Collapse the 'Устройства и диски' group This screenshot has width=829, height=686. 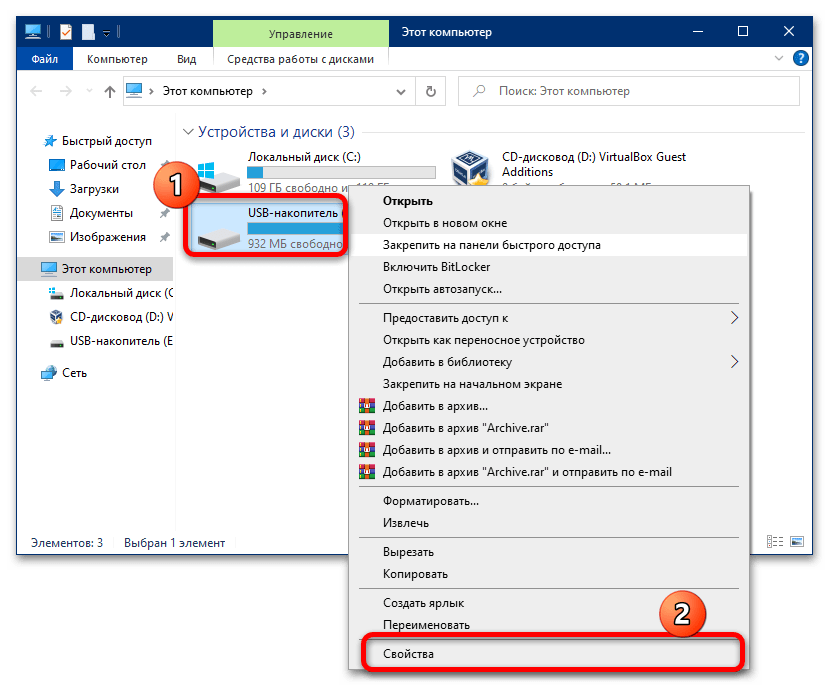click(x=187, y=132)
